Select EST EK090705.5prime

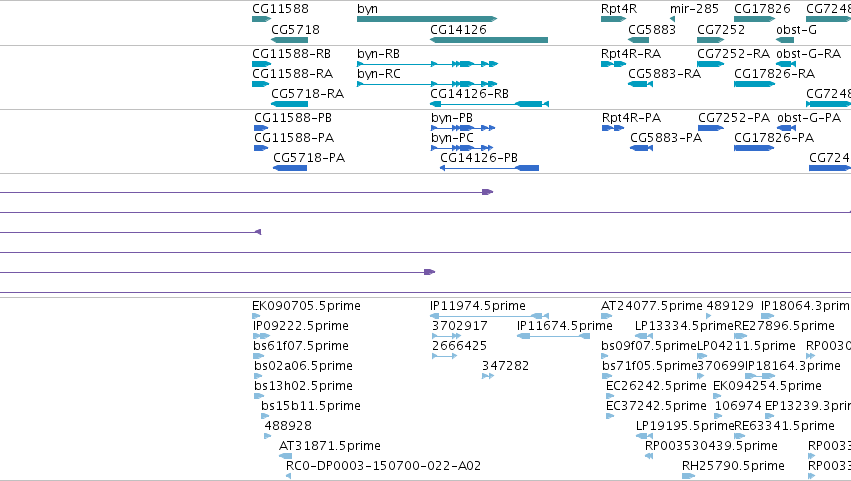tap(306, 306)
